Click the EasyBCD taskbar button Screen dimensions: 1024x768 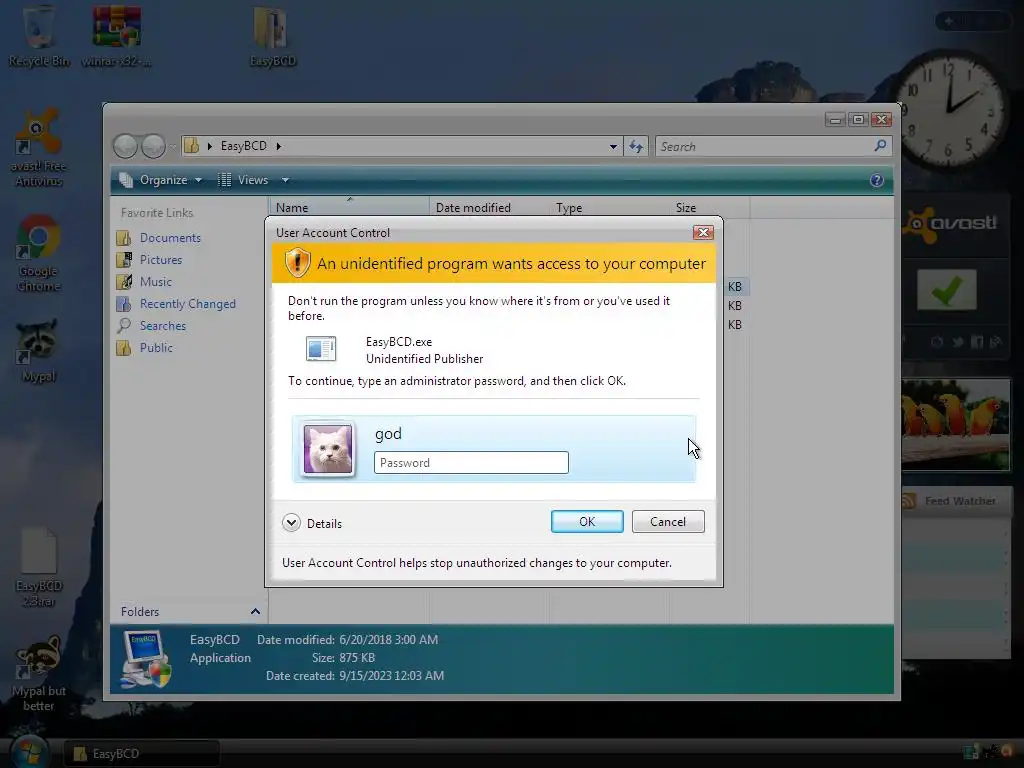click(x=141, y=754)
